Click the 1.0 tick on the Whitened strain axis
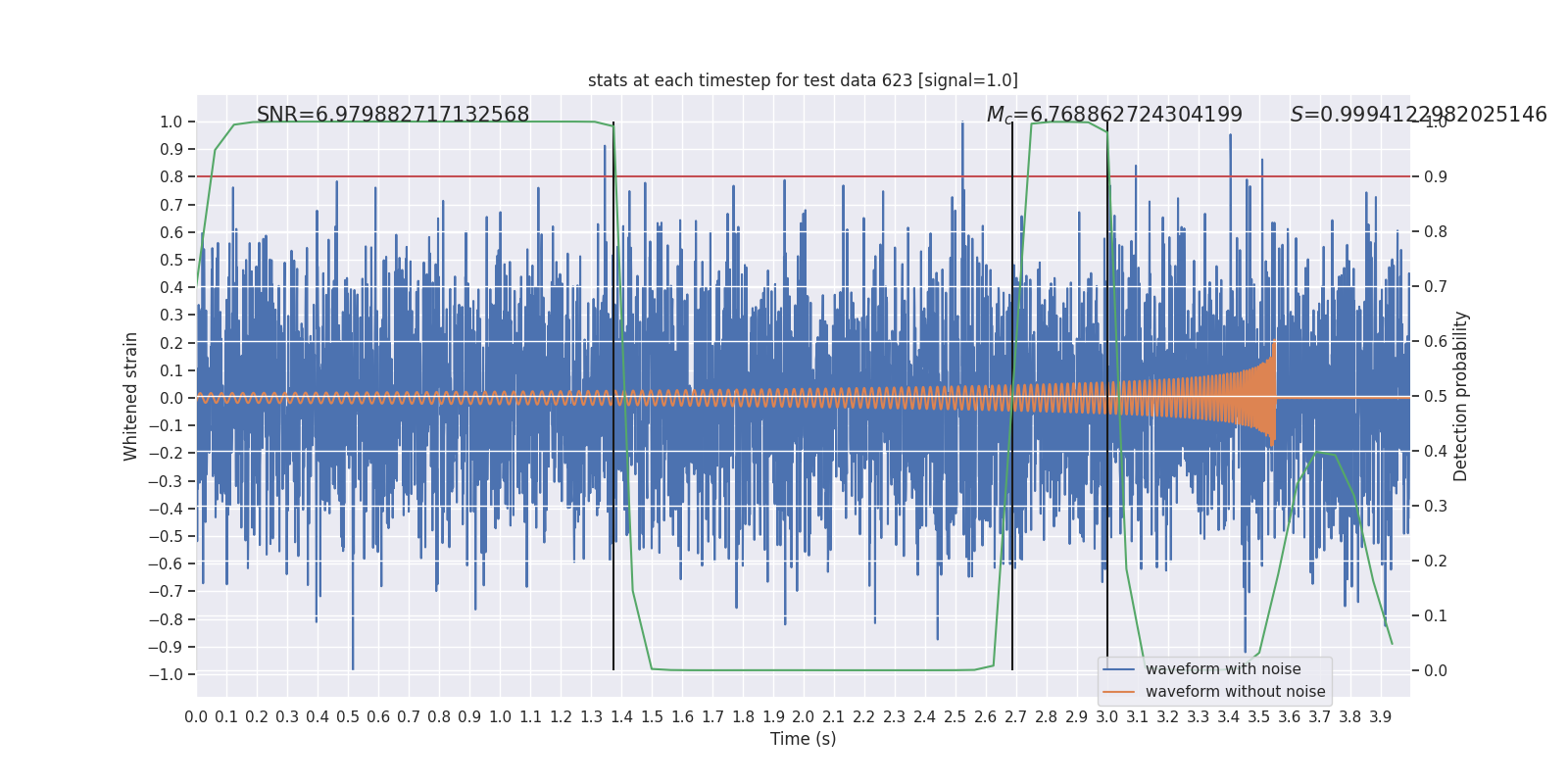1568x784 pixels. click(x=171, y=122)
